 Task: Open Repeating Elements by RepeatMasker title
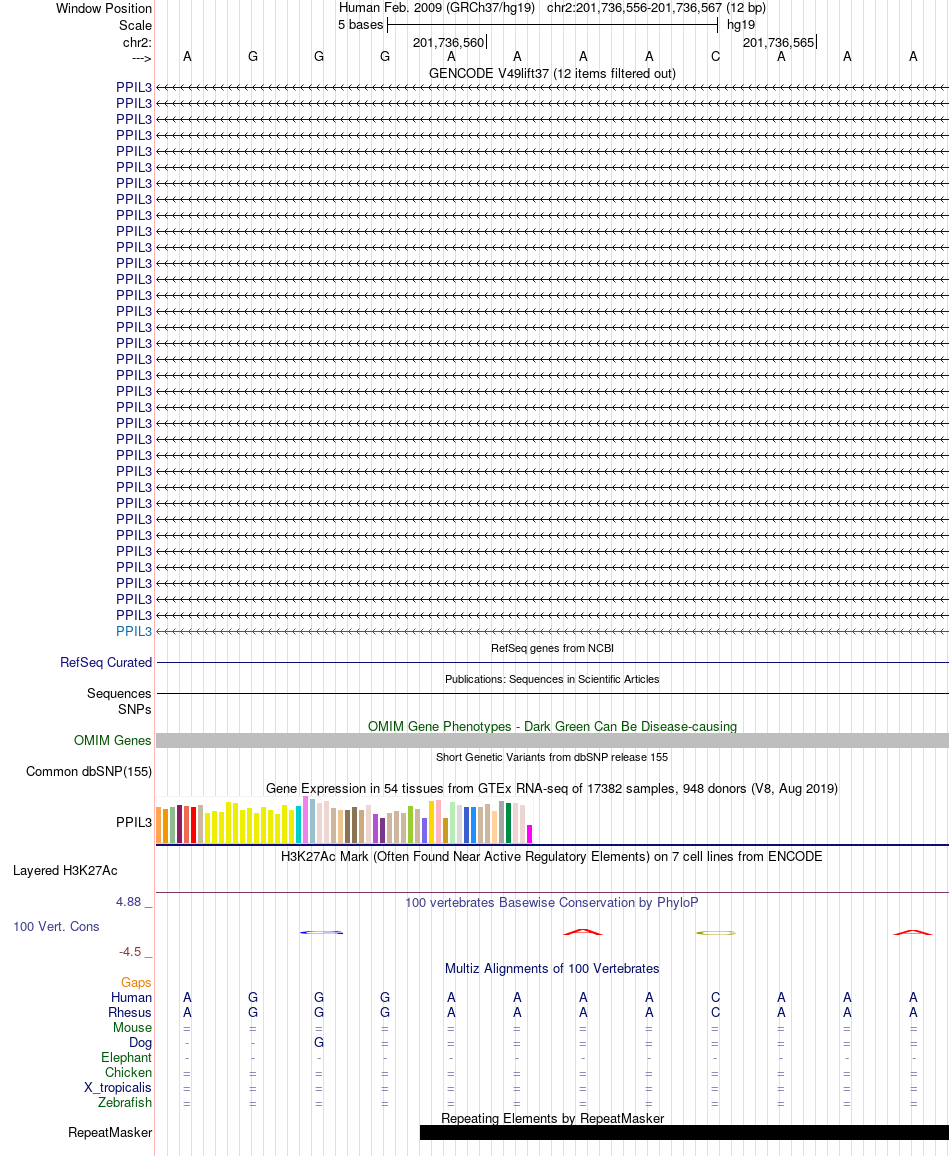552,1118
